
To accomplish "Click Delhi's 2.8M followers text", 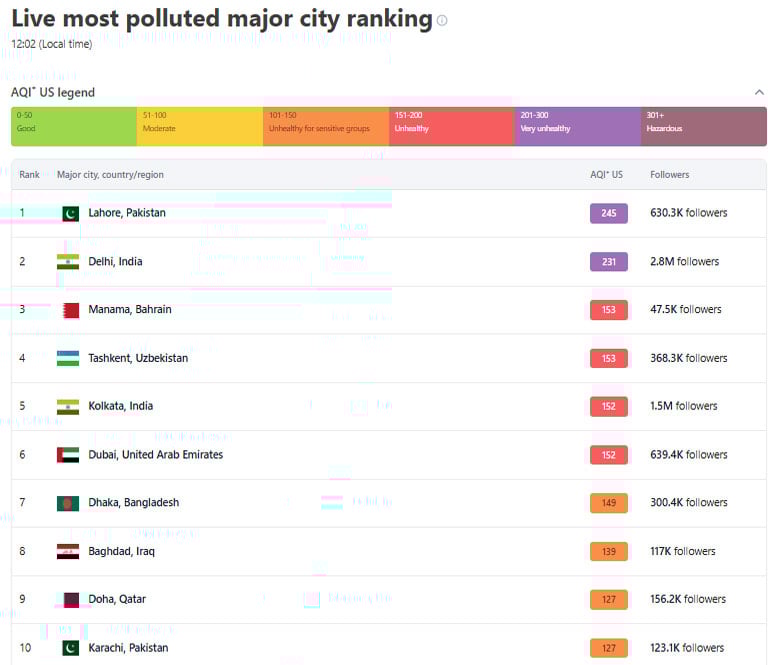I will pos(684,262).
